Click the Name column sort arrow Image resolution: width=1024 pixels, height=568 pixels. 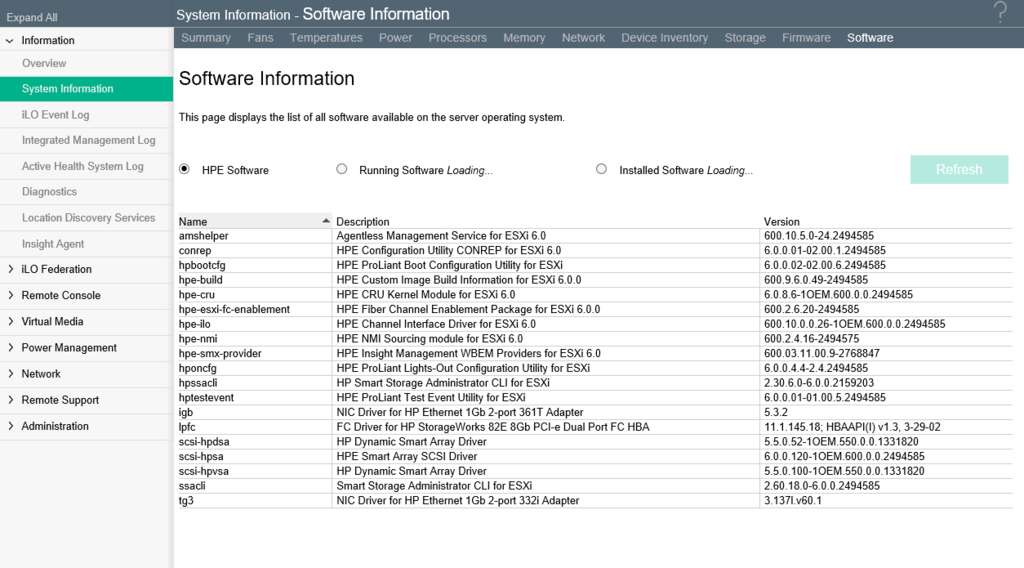(325, 221)
